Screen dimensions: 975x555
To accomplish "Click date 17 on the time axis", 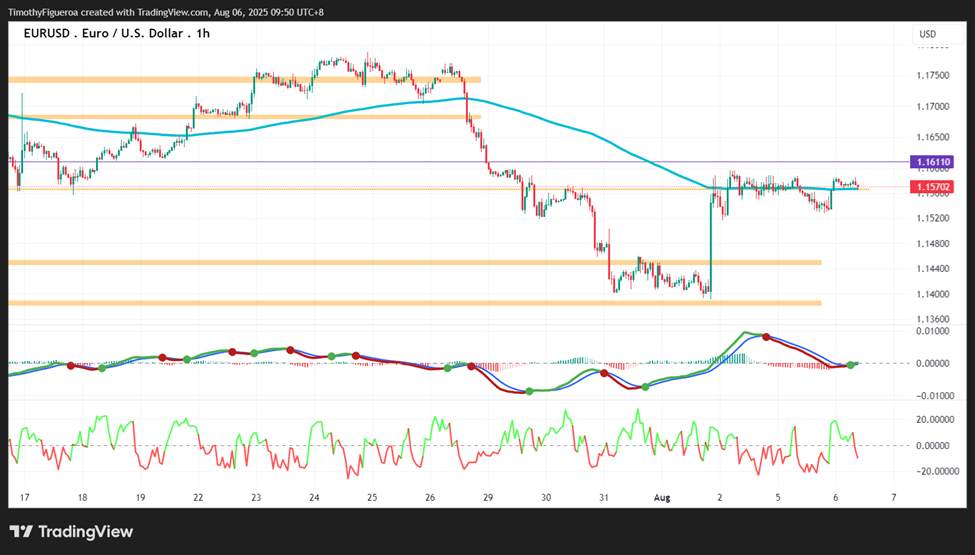I will coord(25,498).
